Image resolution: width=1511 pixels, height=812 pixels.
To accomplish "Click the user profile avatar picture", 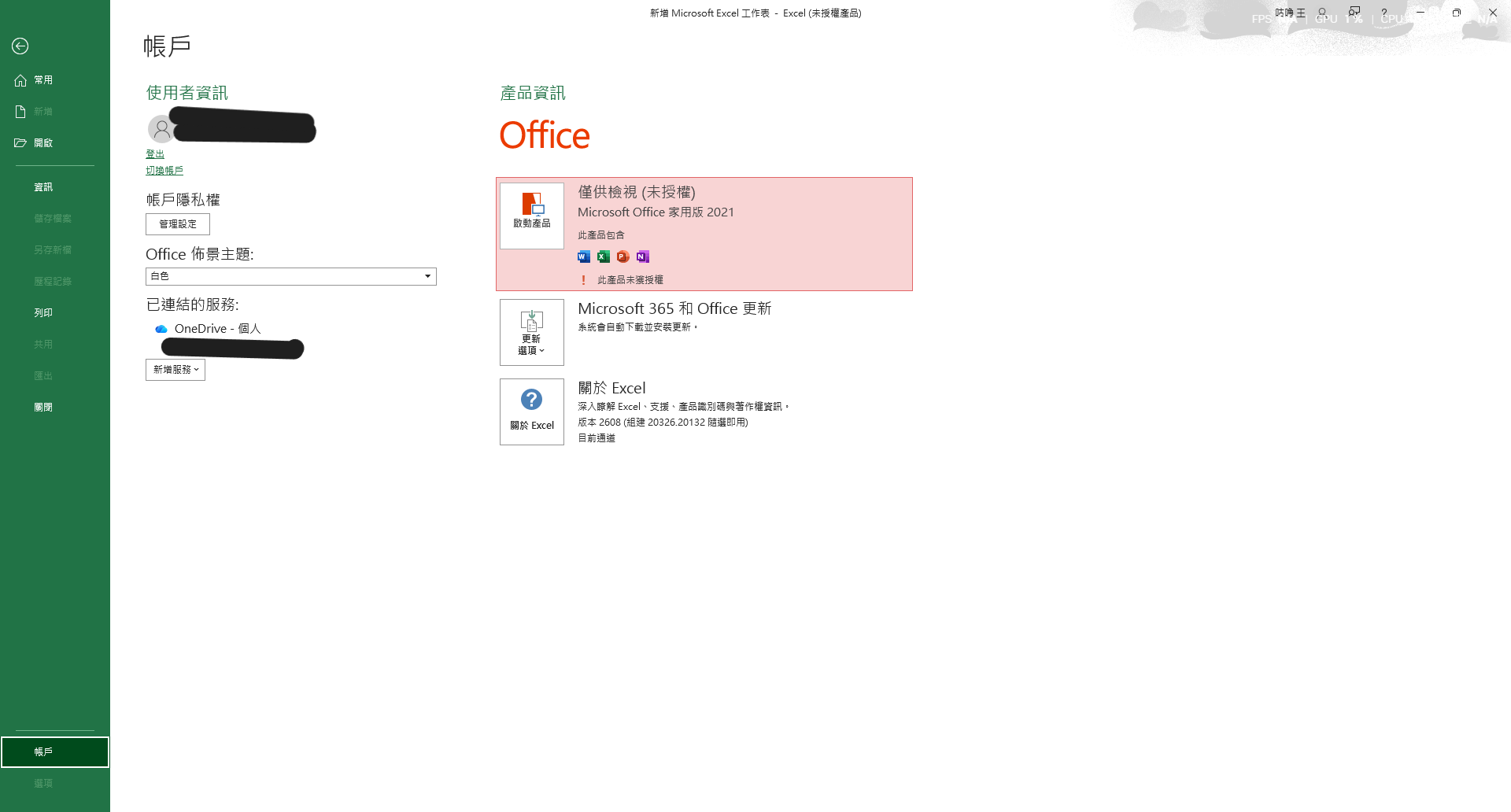I will pyautogui.click(x=161, y=128).
